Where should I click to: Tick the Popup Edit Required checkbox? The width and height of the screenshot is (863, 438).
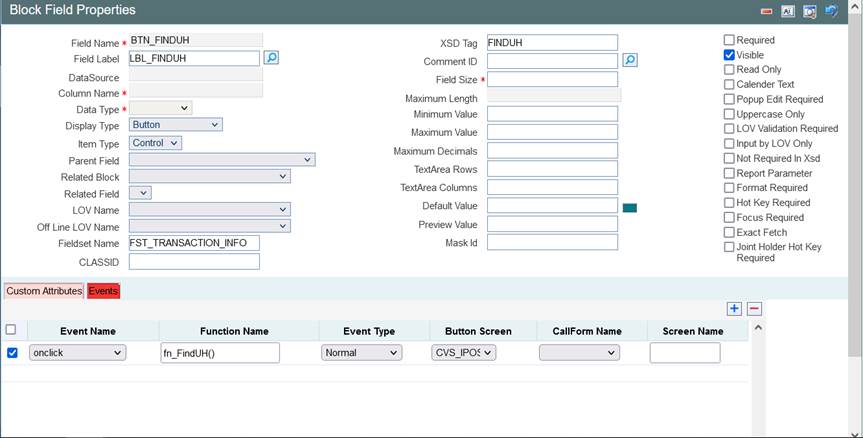point(729,99)
